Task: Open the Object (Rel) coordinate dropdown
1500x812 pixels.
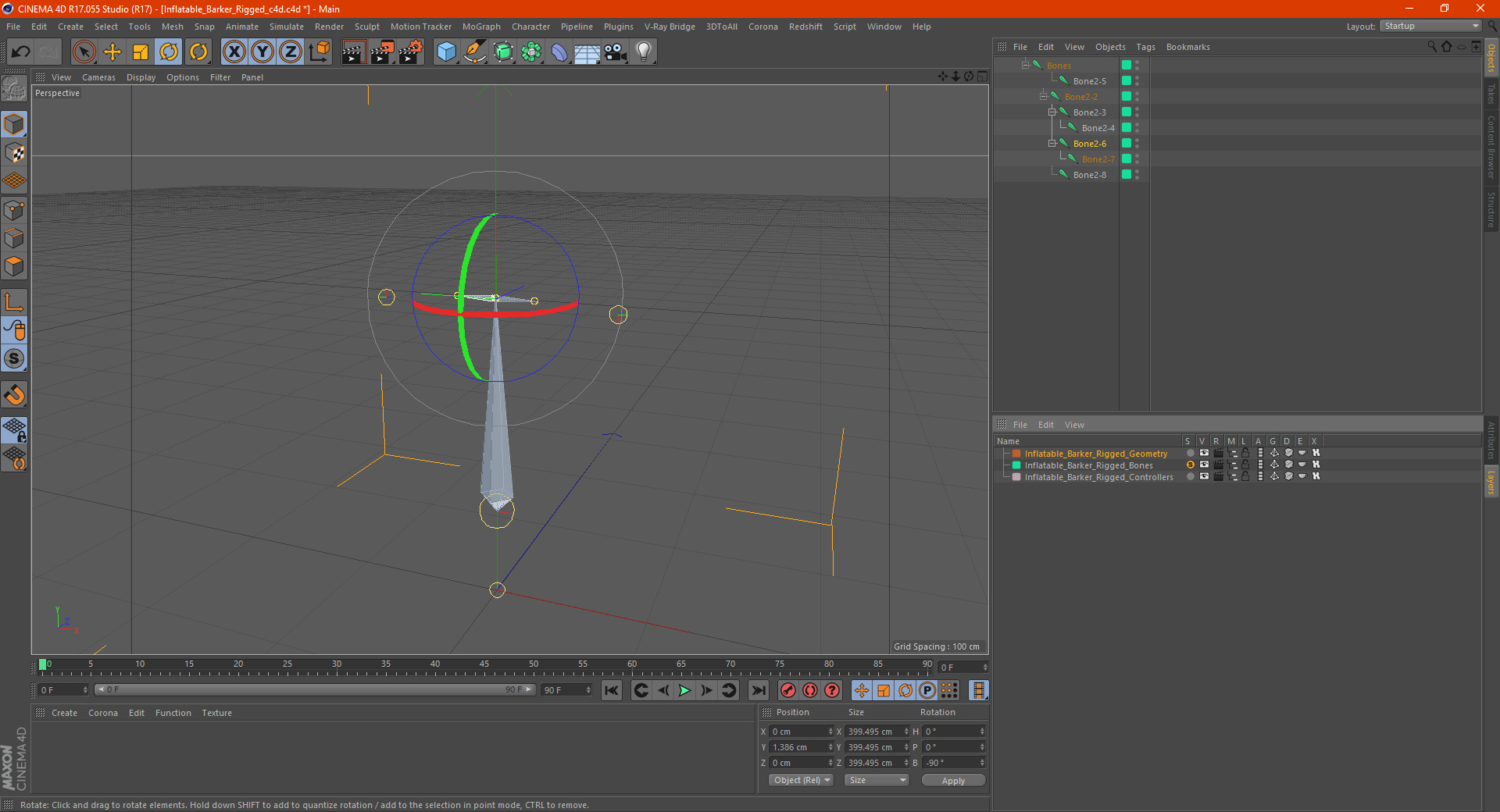Action: point(801,780)
